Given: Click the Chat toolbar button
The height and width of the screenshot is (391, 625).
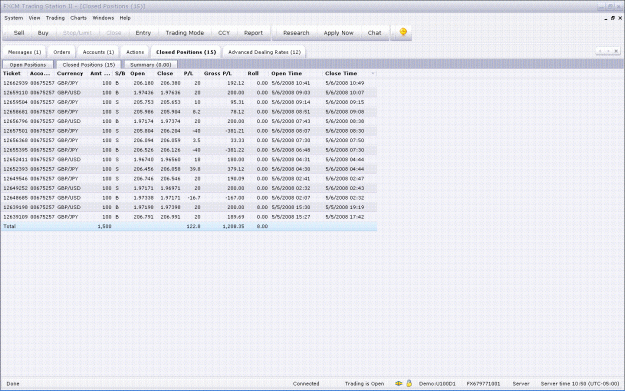Looking at the screenshot, I should click(x=374, y=33).
